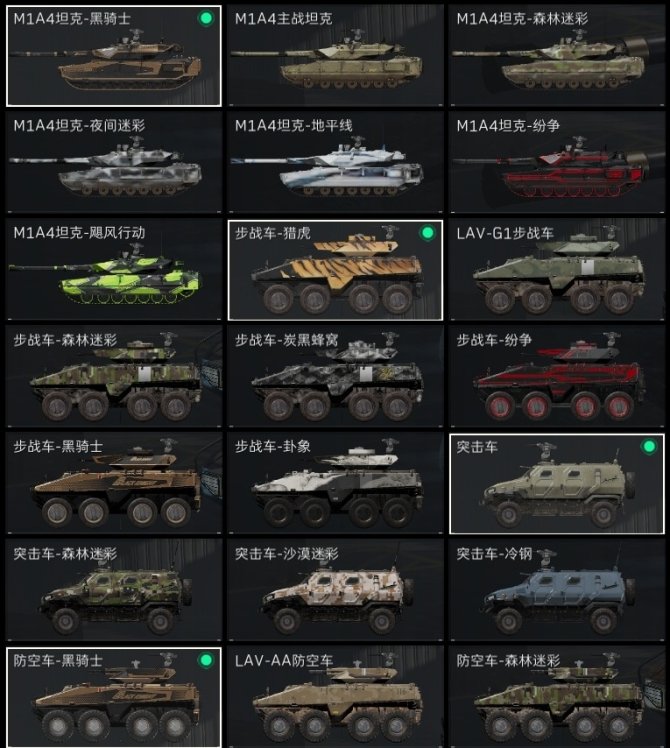Select the M1A4坦克-夜间迷彩 skin
670x748 pixels.
[114, 163]
